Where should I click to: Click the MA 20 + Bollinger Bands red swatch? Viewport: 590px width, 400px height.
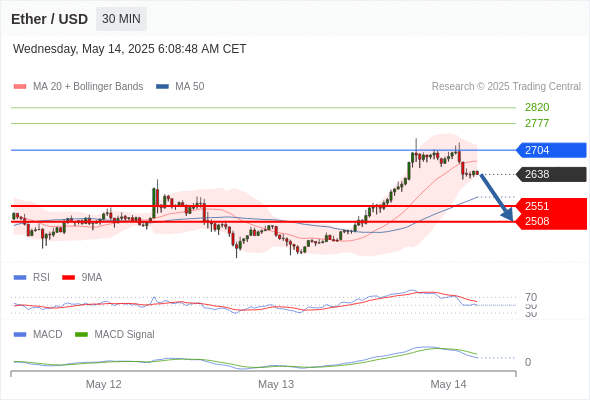(x=20, y=87)
